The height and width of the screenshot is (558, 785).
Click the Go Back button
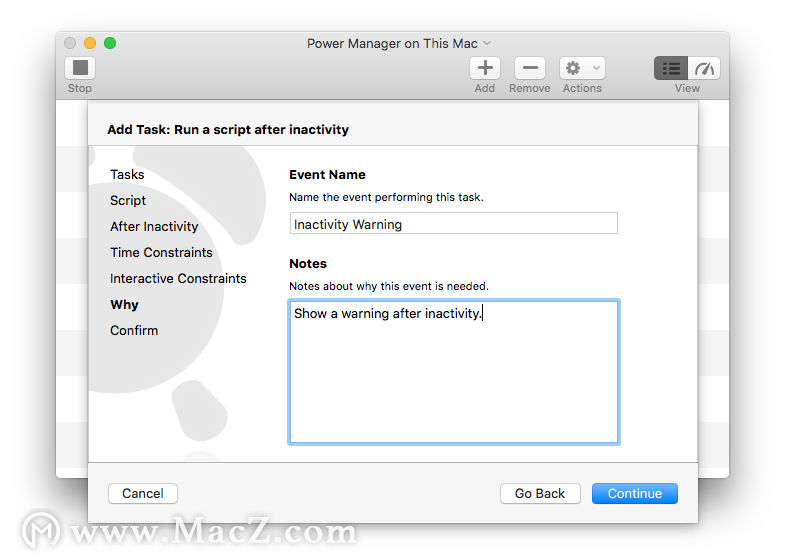click(540, 493)
